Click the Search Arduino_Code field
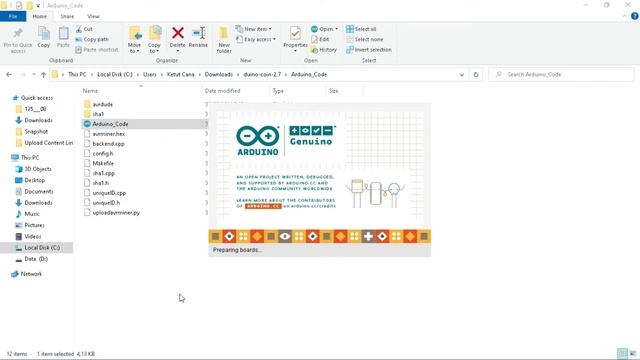The image size is (640, 360). [x=561, y=74]
